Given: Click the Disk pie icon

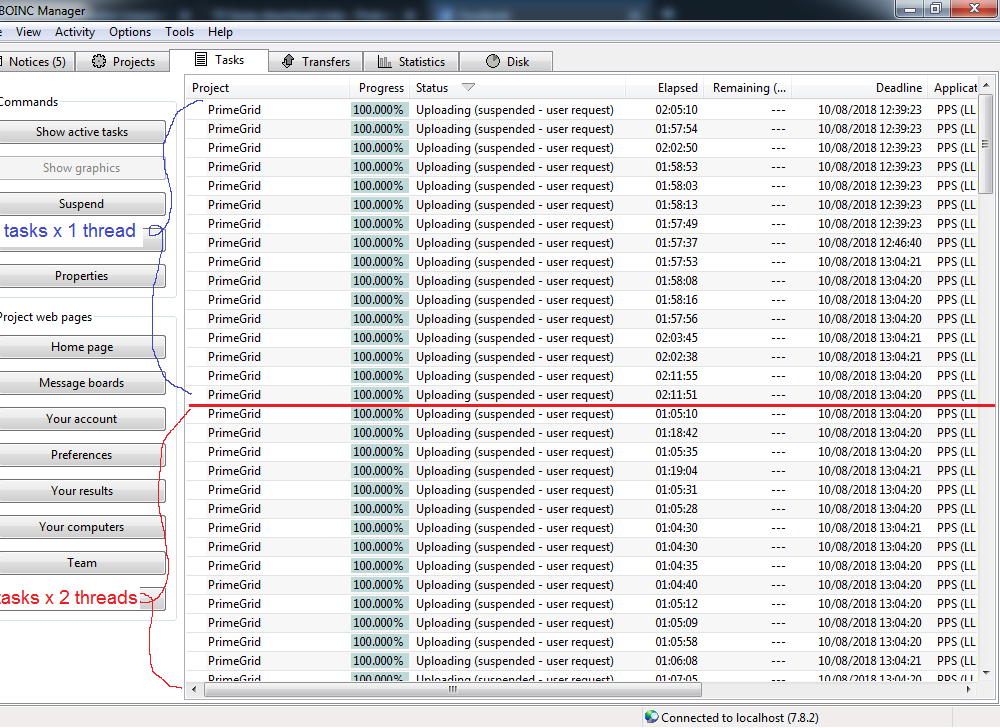Looking at the screenshot, I should pyautogui.click(x=493, y=61).
